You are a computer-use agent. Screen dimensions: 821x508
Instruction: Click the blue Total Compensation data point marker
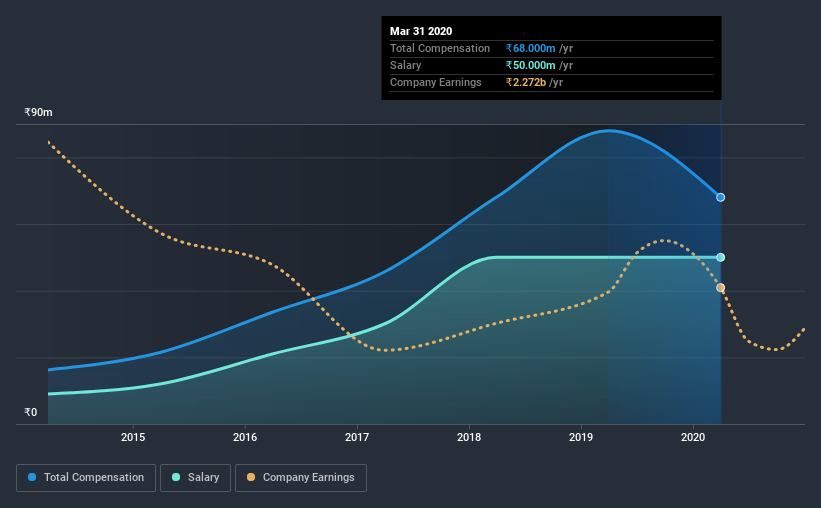pos(720,197)
